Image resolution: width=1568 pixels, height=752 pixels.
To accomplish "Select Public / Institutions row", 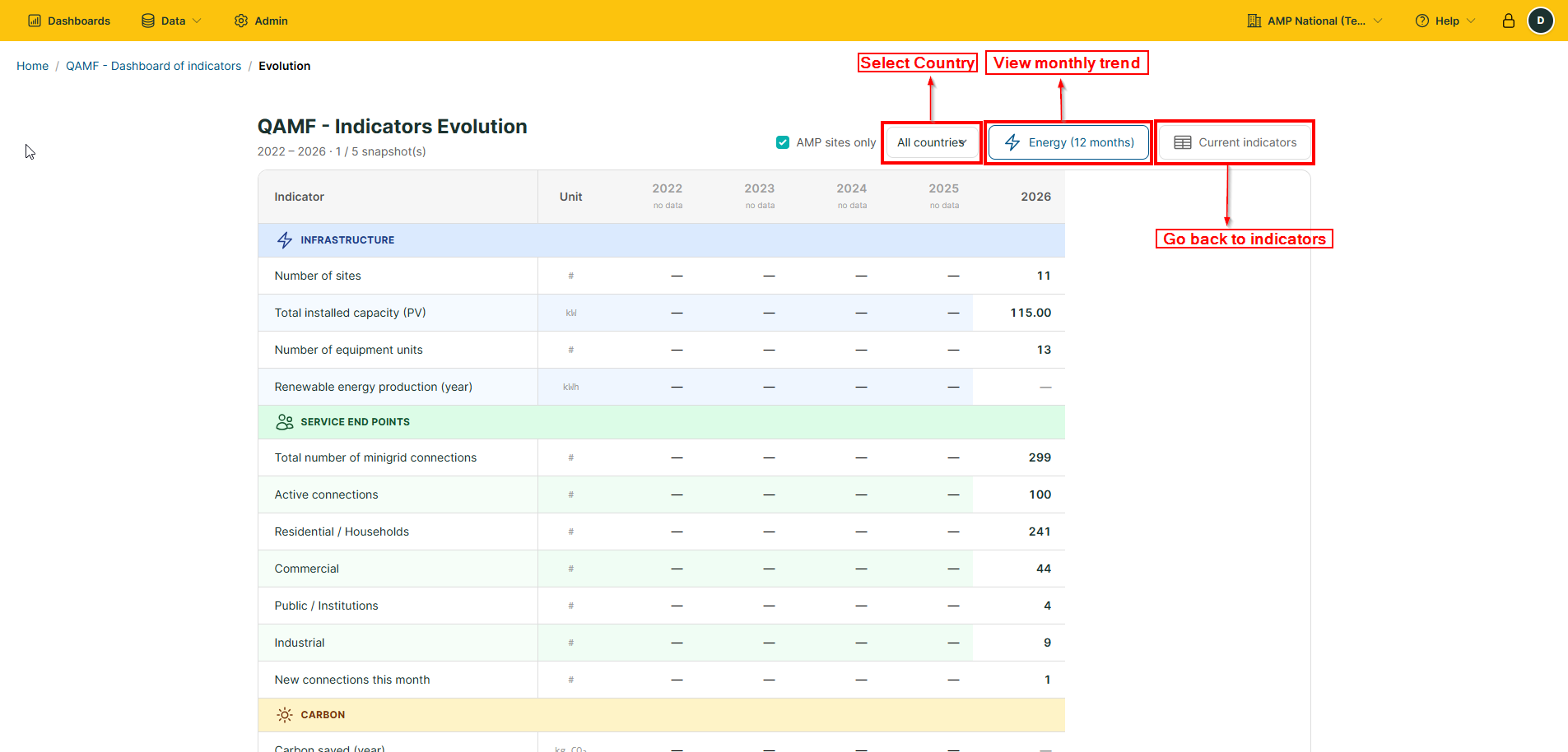I will [x=661, y=606].
